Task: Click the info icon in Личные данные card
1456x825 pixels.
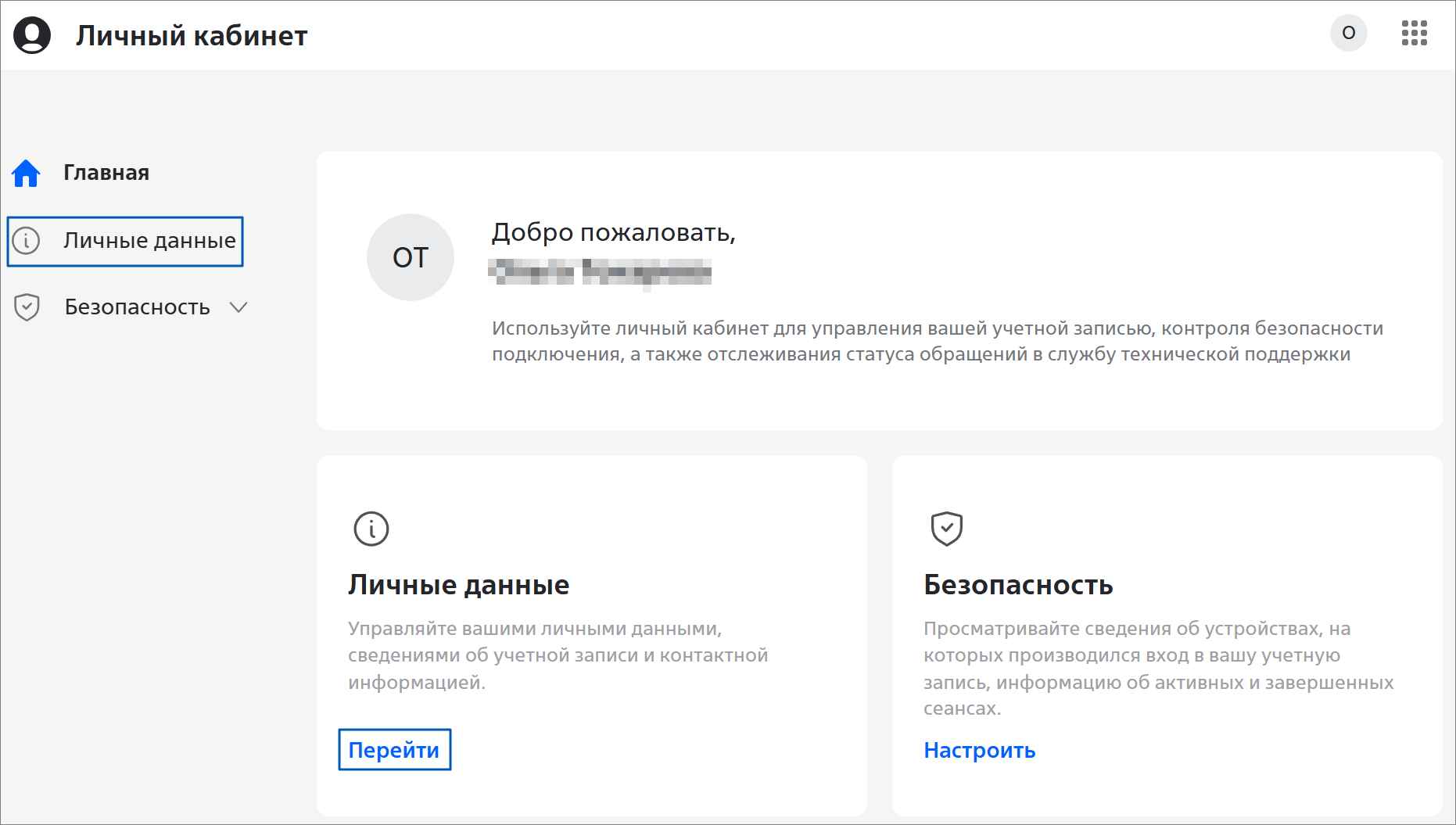Action: [x=371, y=529]
